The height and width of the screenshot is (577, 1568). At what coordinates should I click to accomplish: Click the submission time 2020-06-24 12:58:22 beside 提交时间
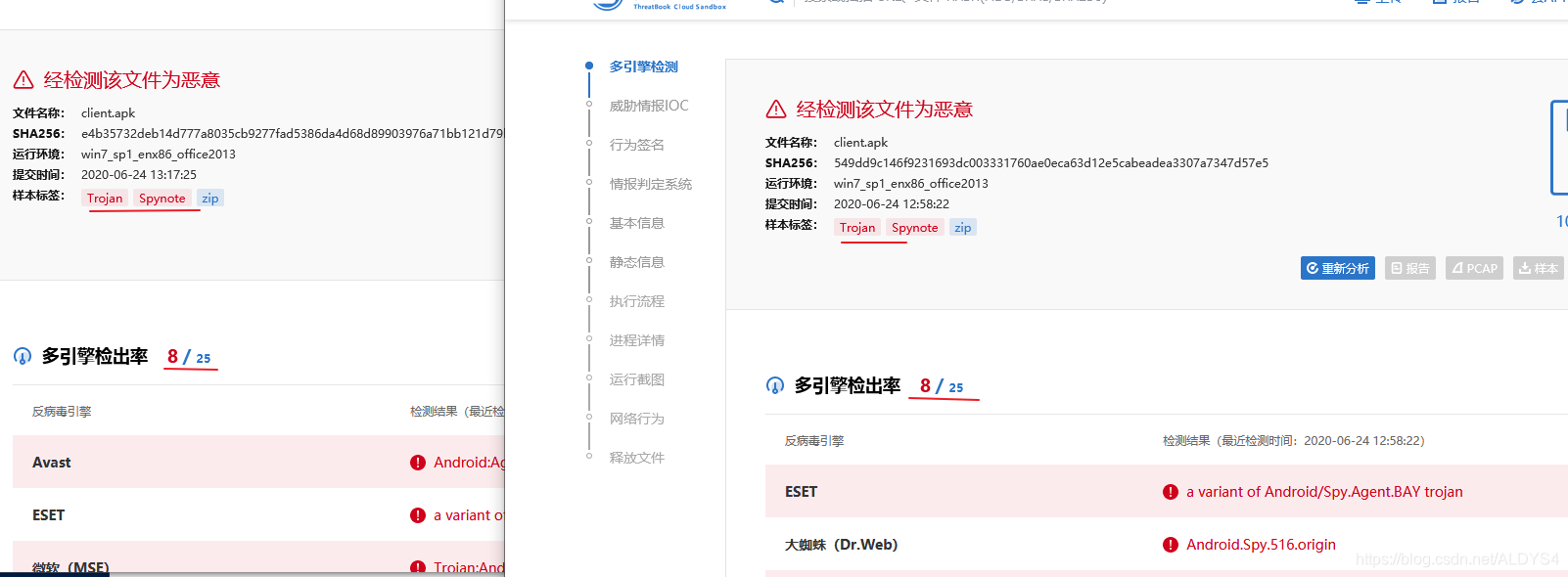(x=892, y=204)
